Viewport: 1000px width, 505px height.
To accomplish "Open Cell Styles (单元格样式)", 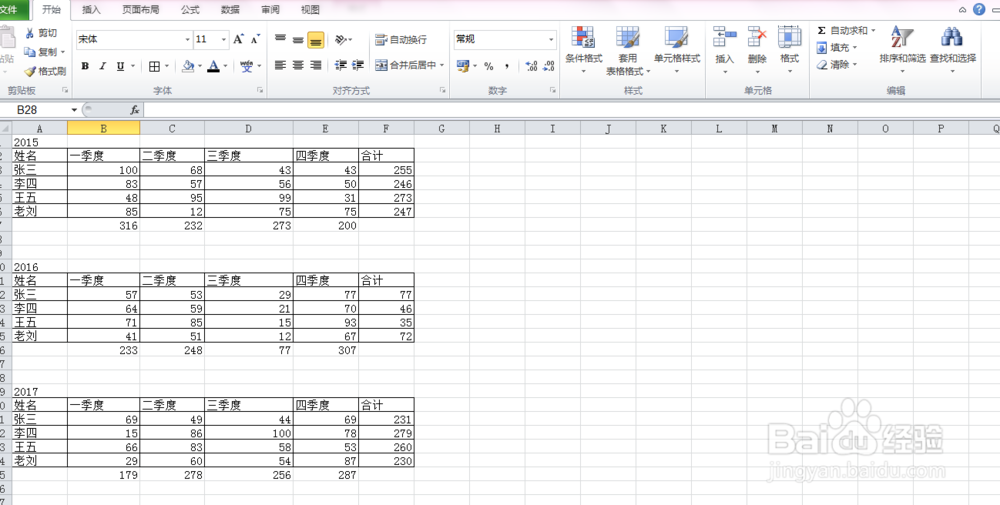I will point(677,50).
